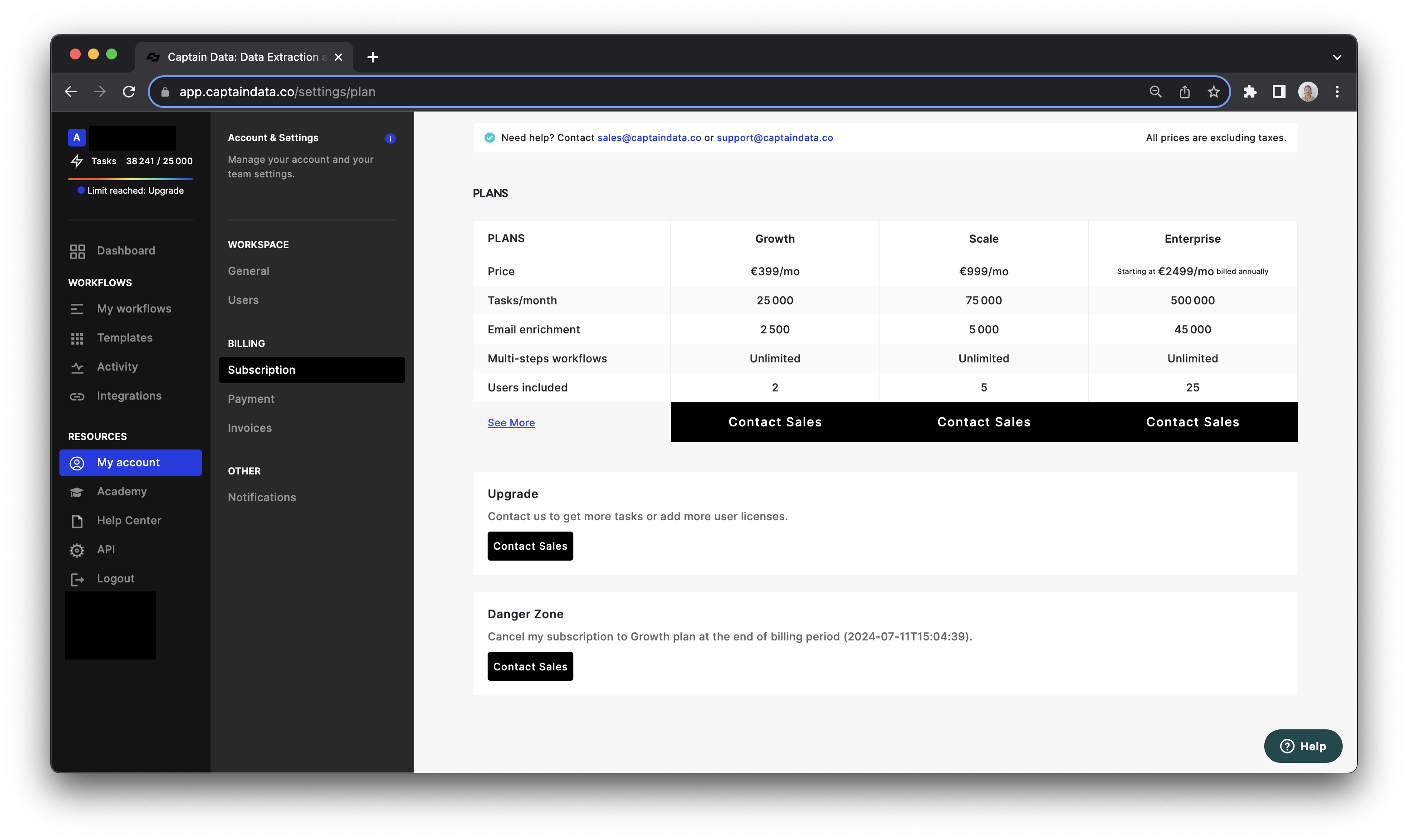Click the Scale price €999/mo cell
This screenshot has width=1408, height=840.
tap(983, 272)
